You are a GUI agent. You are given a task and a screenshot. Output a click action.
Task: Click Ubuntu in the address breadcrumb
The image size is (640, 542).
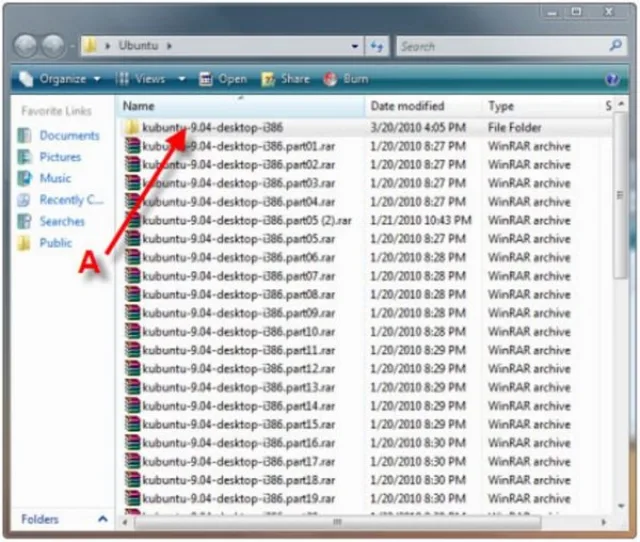138,46
